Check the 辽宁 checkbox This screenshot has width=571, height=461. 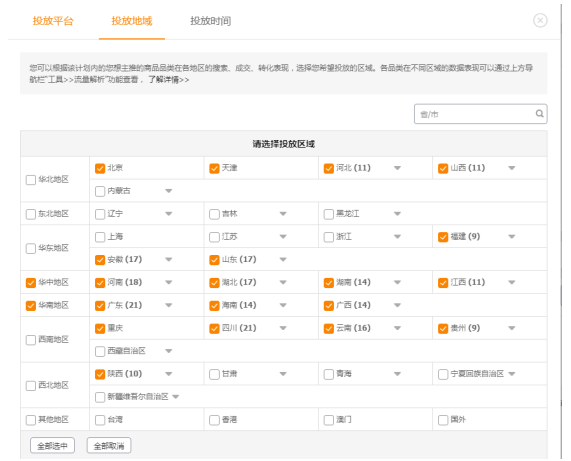(100, 214)
